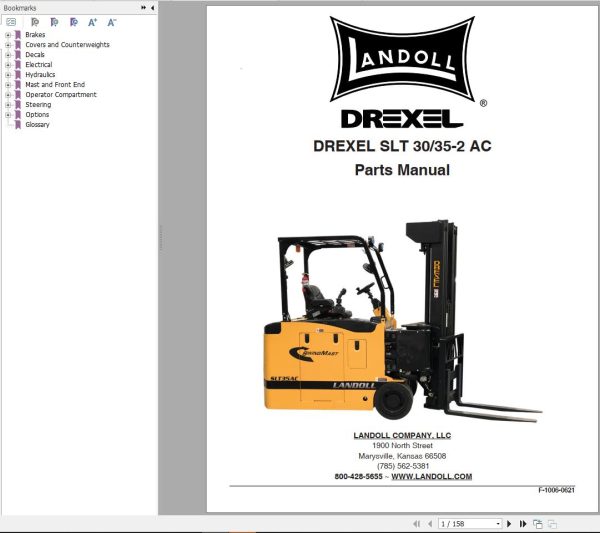Click the grayed next view icon in status bar
The image size is (600, 533).
(552, 524)
